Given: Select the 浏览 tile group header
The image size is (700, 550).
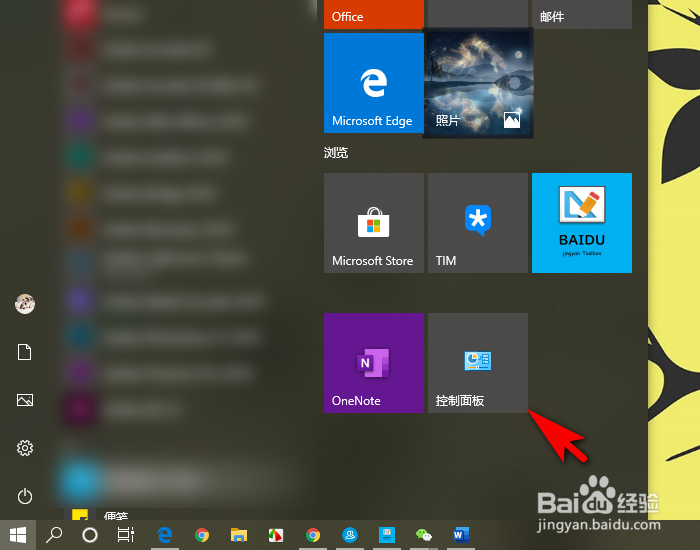Looking at the screenshot, I should [336, 153].
